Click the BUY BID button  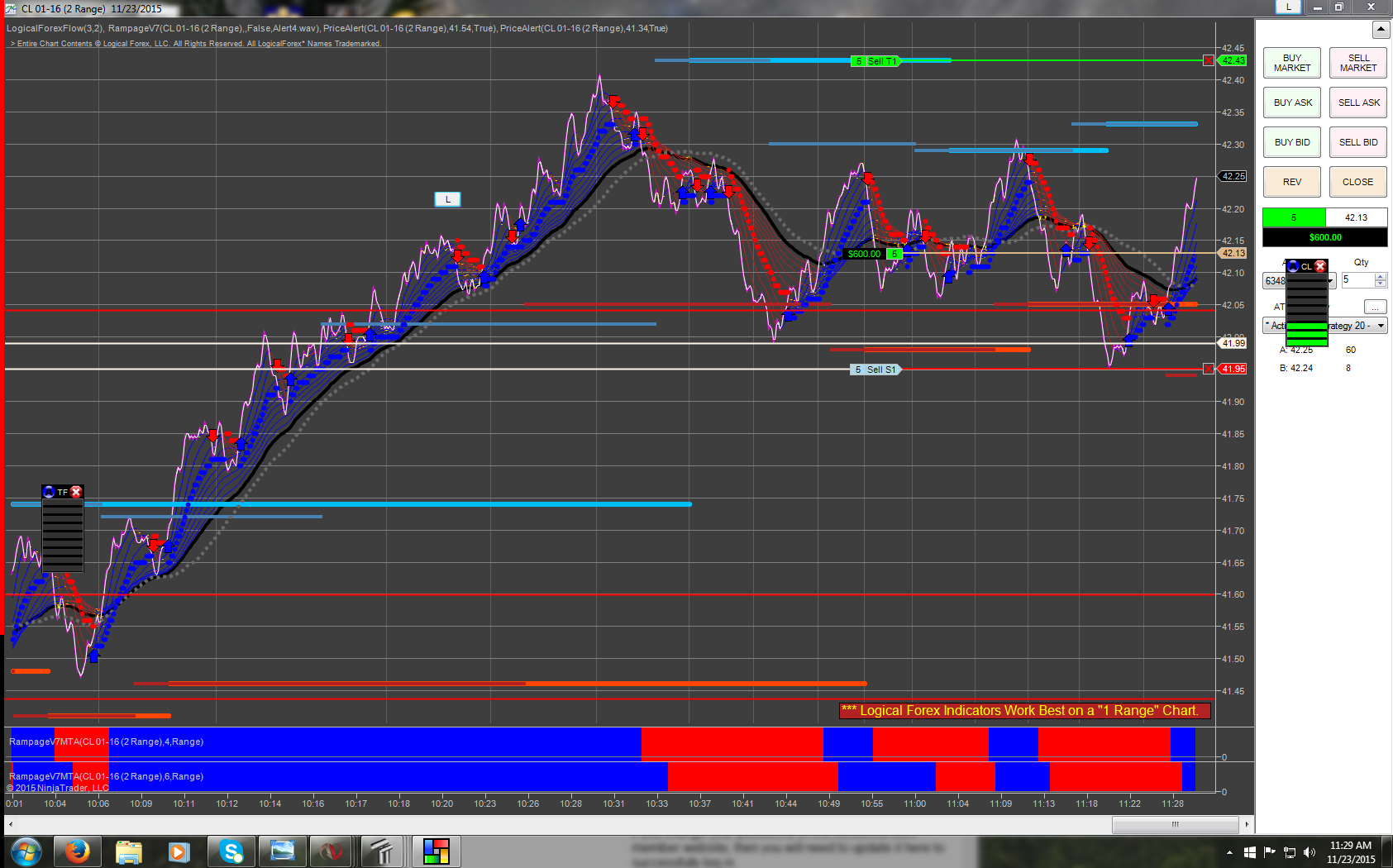1291,142
